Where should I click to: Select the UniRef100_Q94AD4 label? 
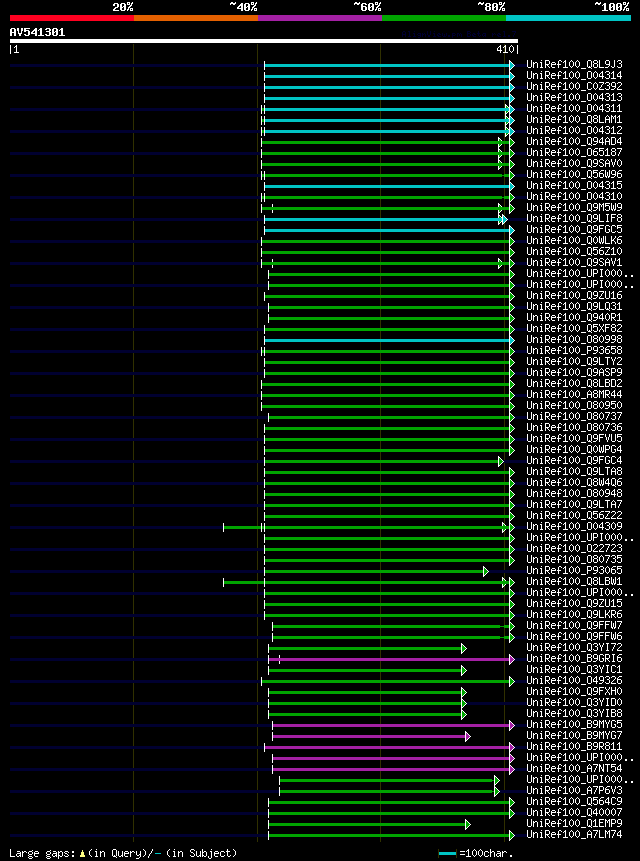pyautogui.click(x=574, y=142)
